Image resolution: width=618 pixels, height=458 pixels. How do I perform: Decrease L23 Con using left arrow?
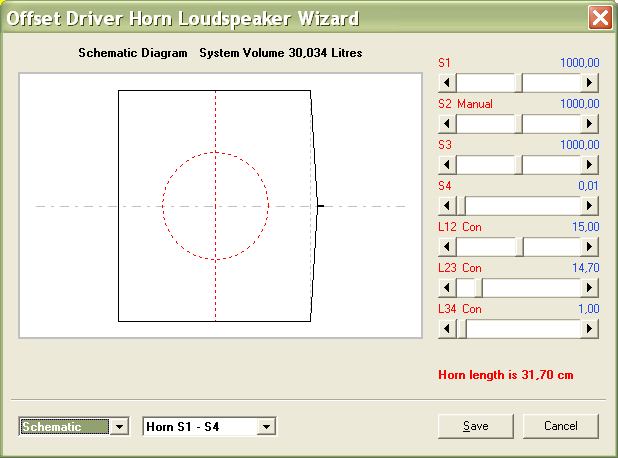pyautogui.click(x=447, y=288)
